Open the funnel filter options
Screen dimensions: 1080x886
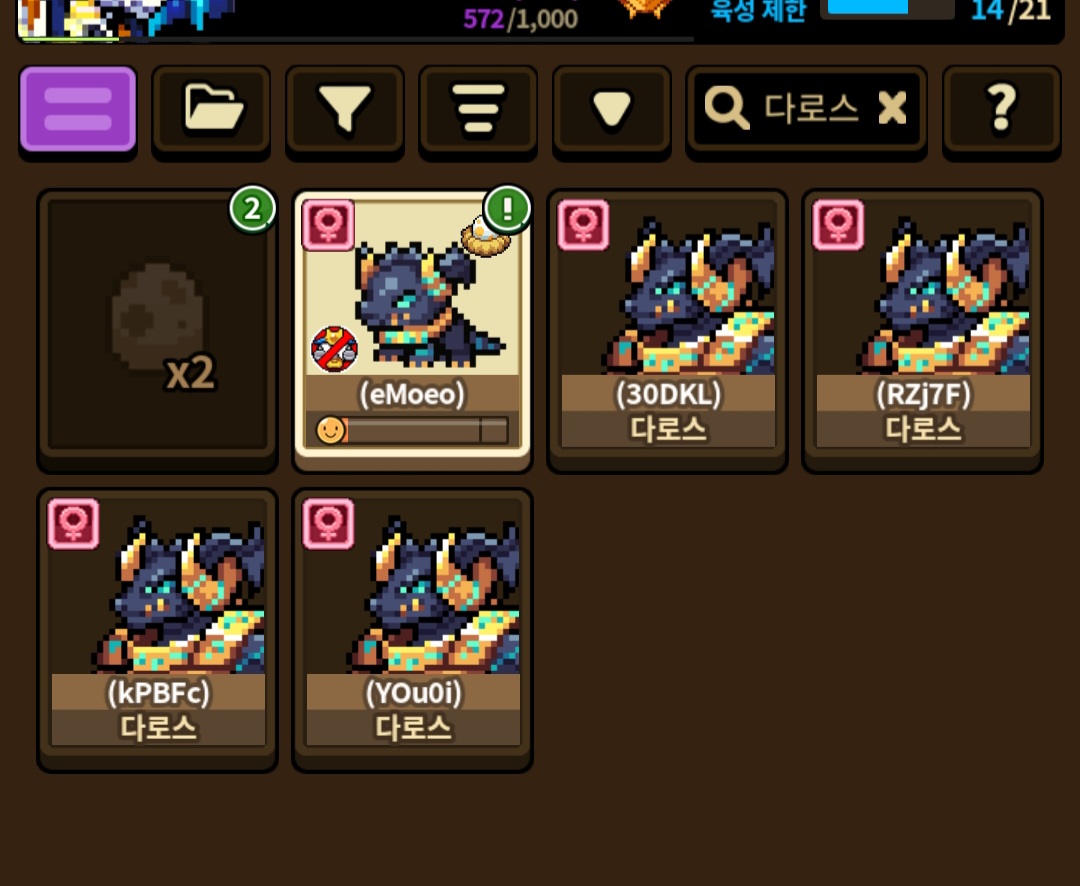[344, 109]
